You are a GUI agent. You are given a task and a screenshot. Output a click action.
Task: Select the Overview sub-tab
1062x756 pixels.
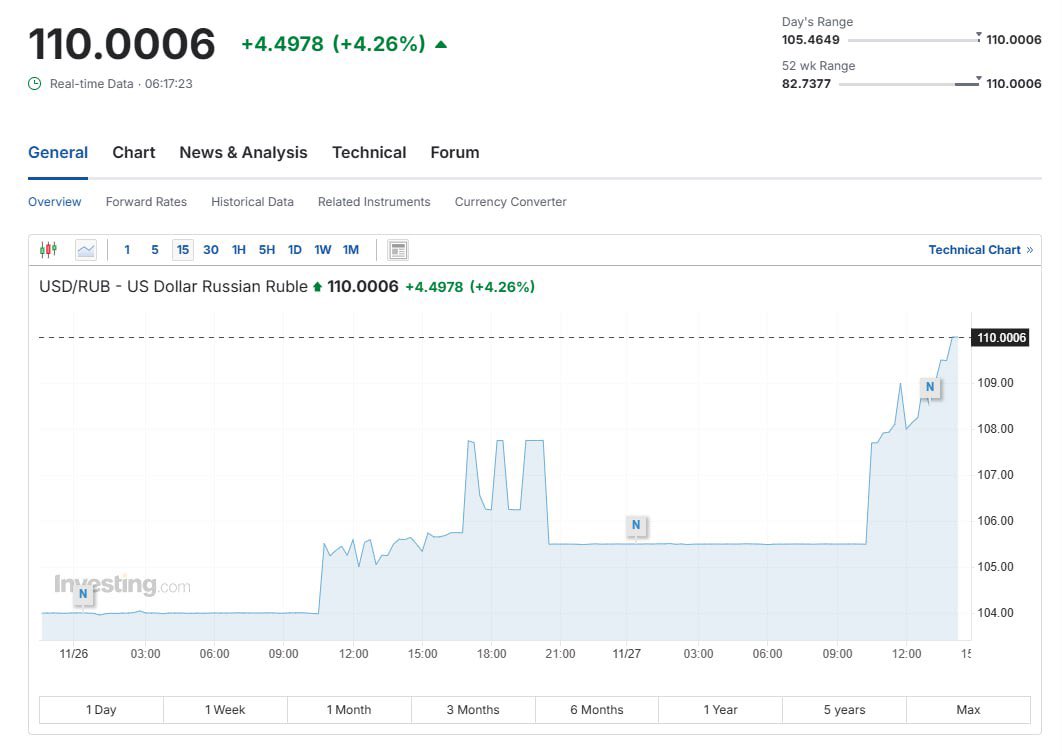tap(54, 202)
